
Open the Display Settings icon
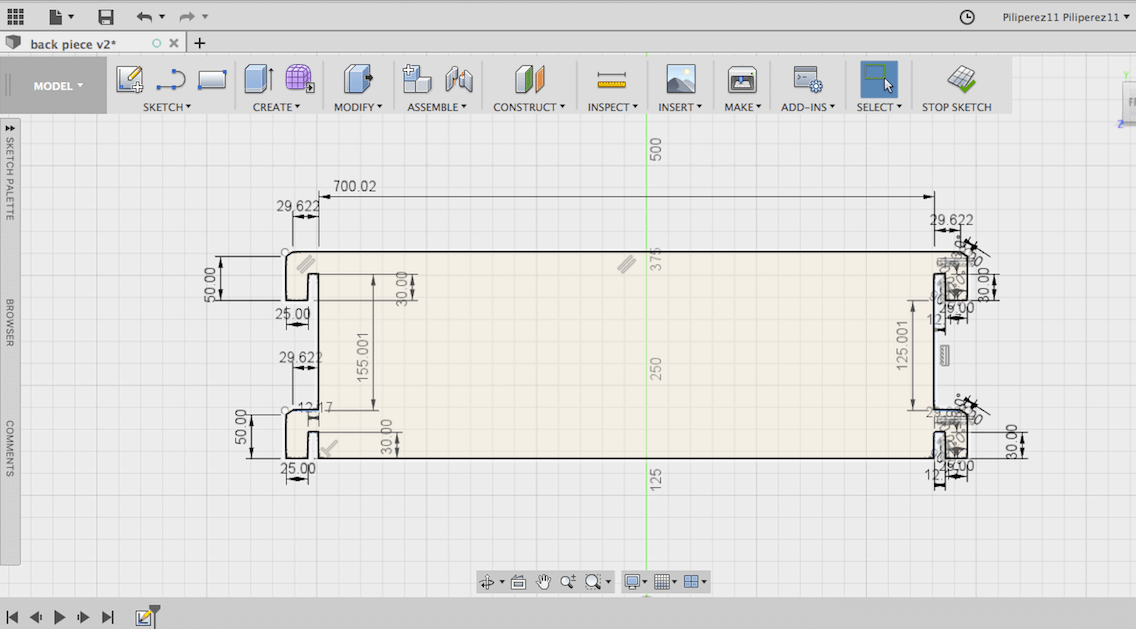pos(632,582)
